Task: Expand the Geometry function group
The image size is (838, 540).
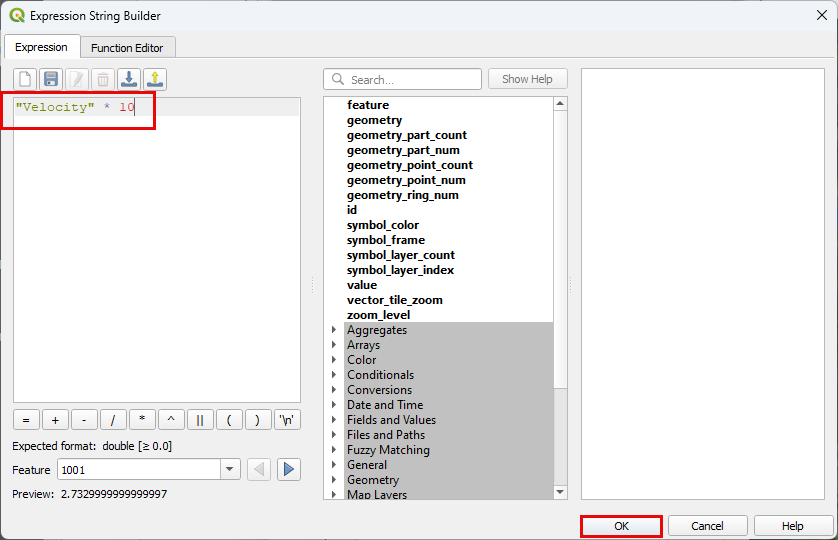Action: click(334, 480)
